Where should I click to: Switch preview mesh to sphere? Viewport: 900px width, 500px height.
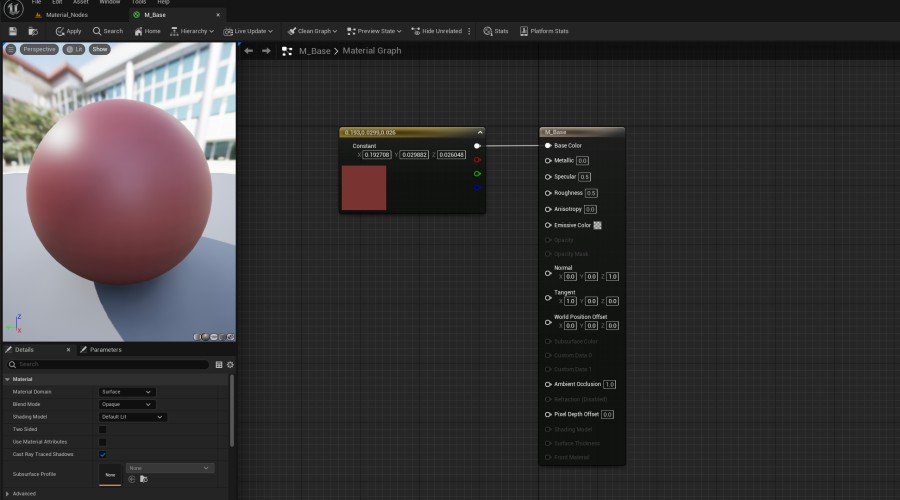(x=205, y=337)
